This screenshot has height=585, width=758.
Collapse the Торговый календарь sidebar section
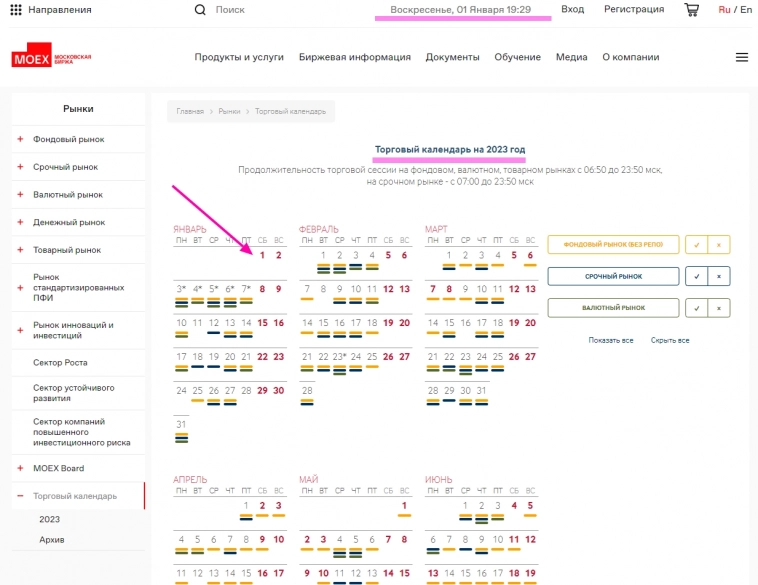[20, 496]
